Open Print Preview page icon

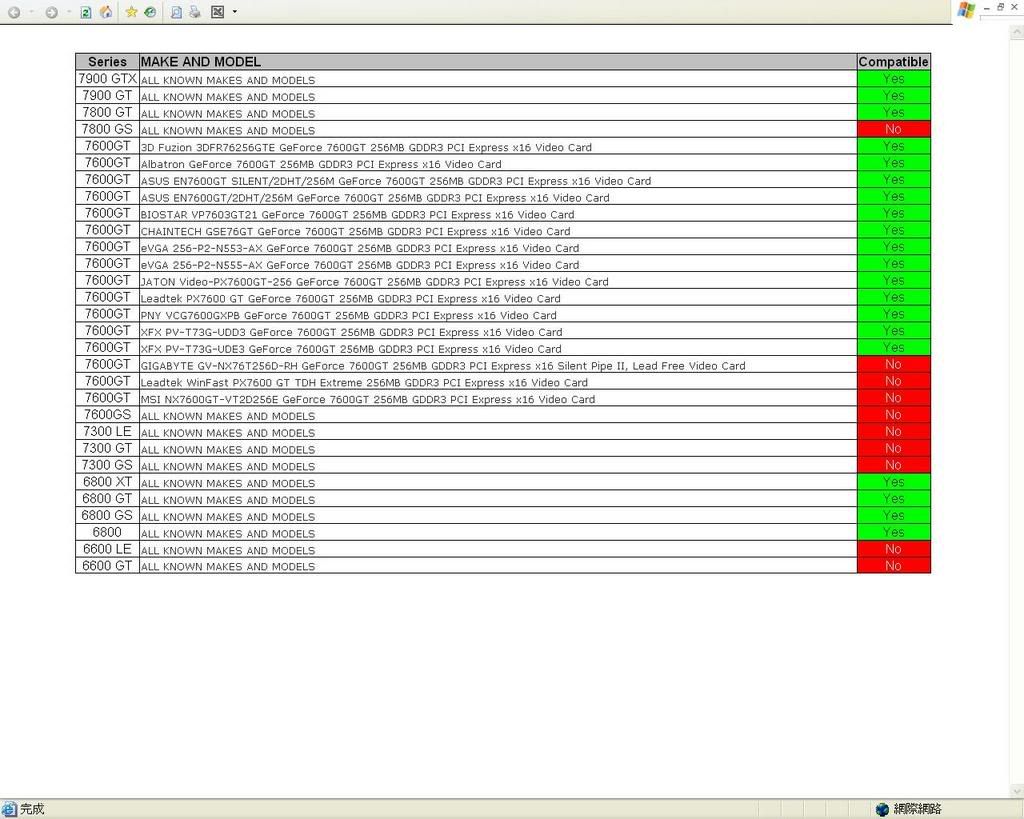coord(176,12)
